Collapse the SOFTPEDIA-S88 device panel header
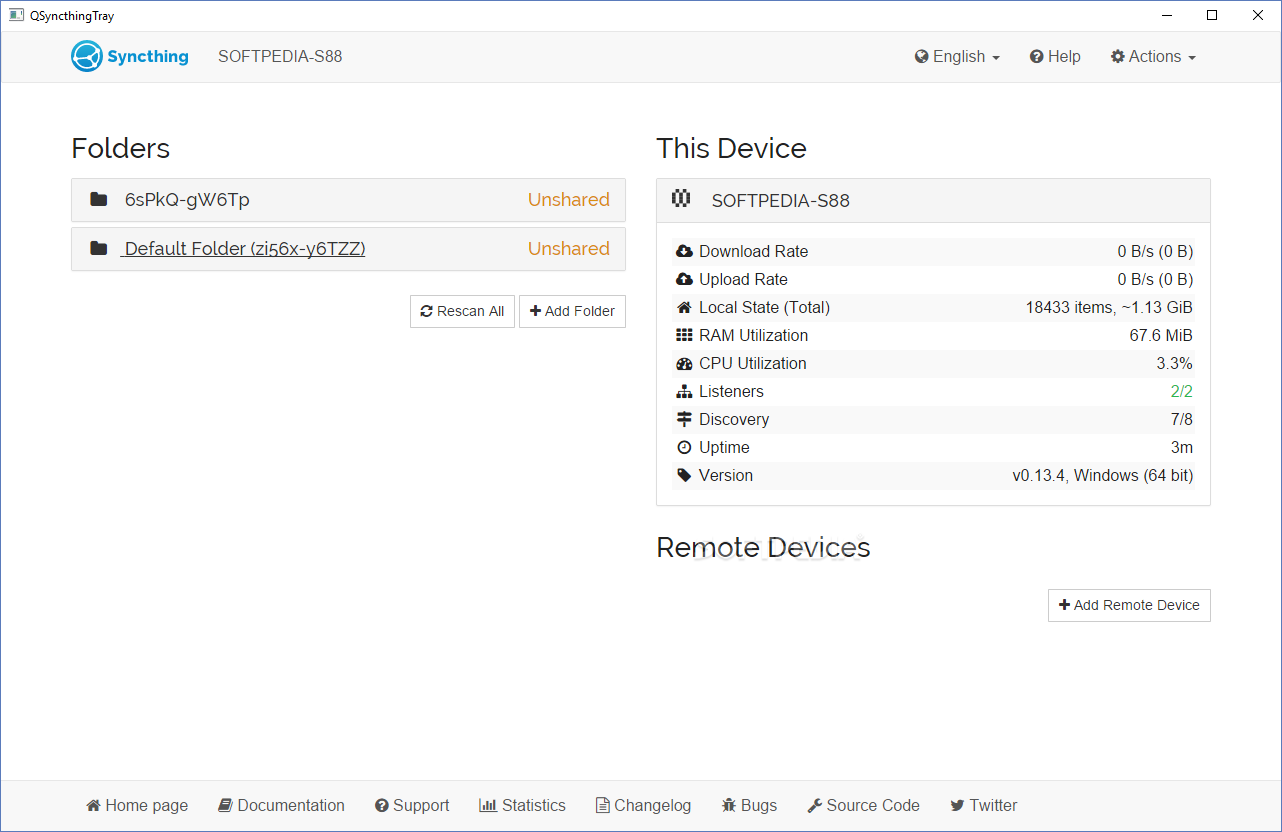1282x832 pixels. click(933, 200)
